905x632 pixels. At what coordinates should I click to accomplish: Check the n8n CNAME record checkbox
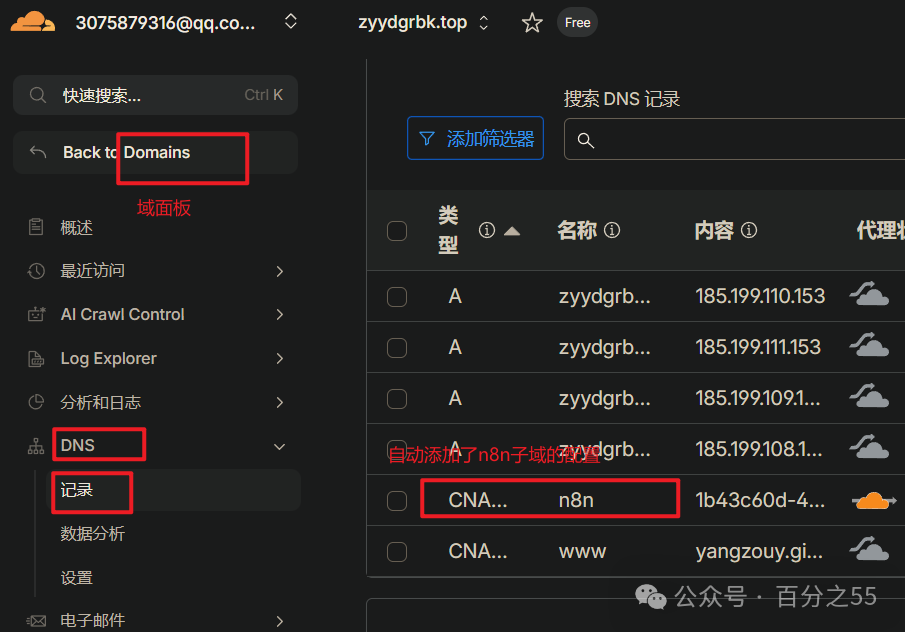397,500
